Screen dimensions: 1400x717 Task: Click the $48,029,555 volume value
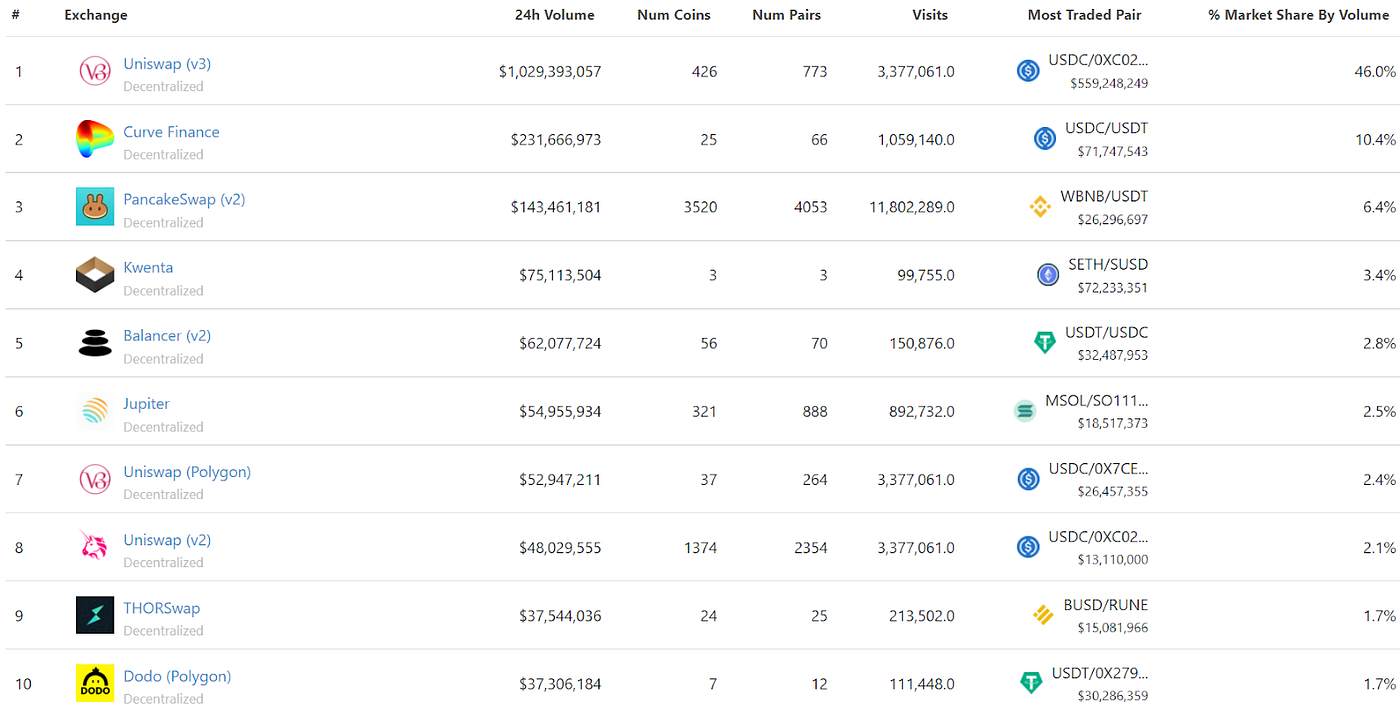pos(560,548)
